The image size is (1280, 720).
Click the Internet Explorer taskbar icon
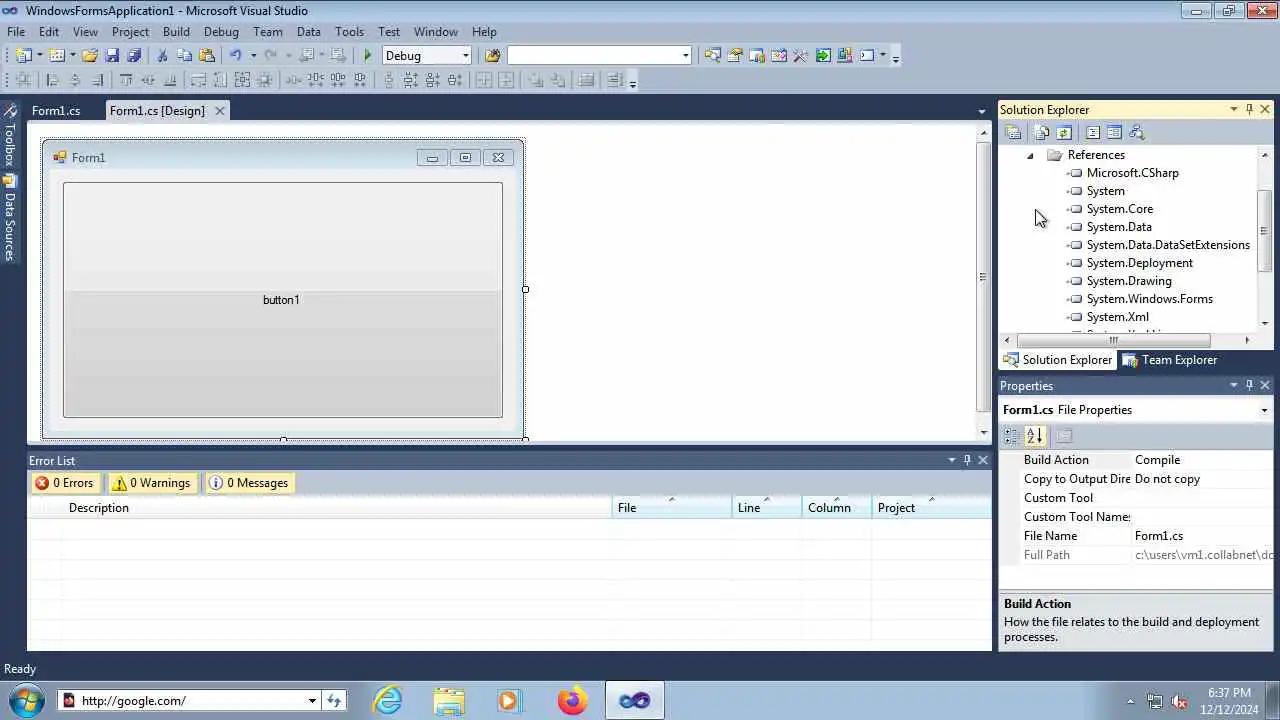[387, 700]
